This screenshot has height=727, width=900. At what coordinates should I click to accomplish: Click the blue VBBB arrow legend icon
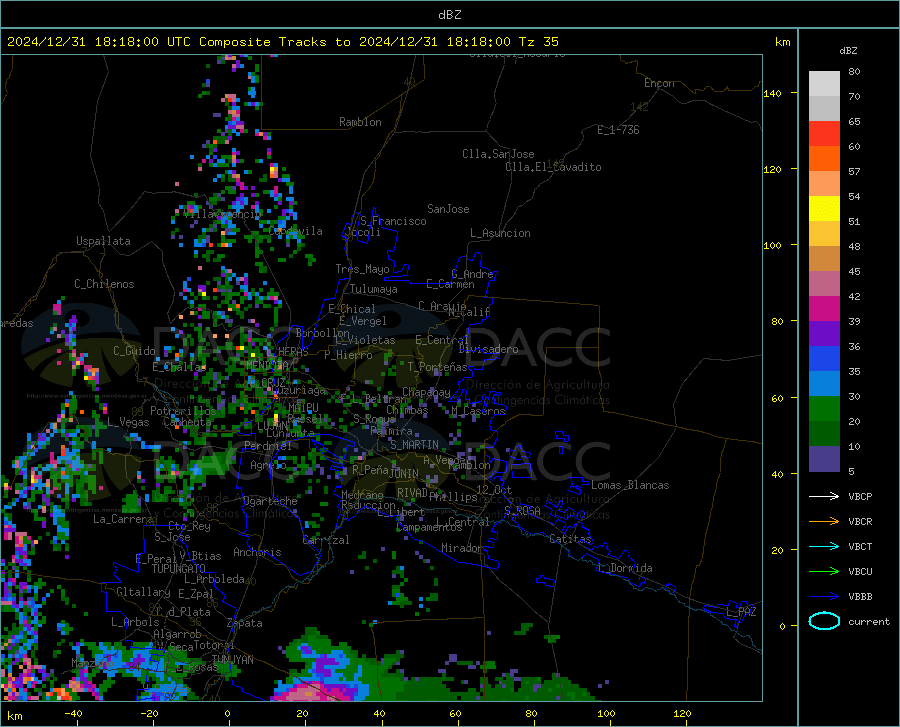824,597
